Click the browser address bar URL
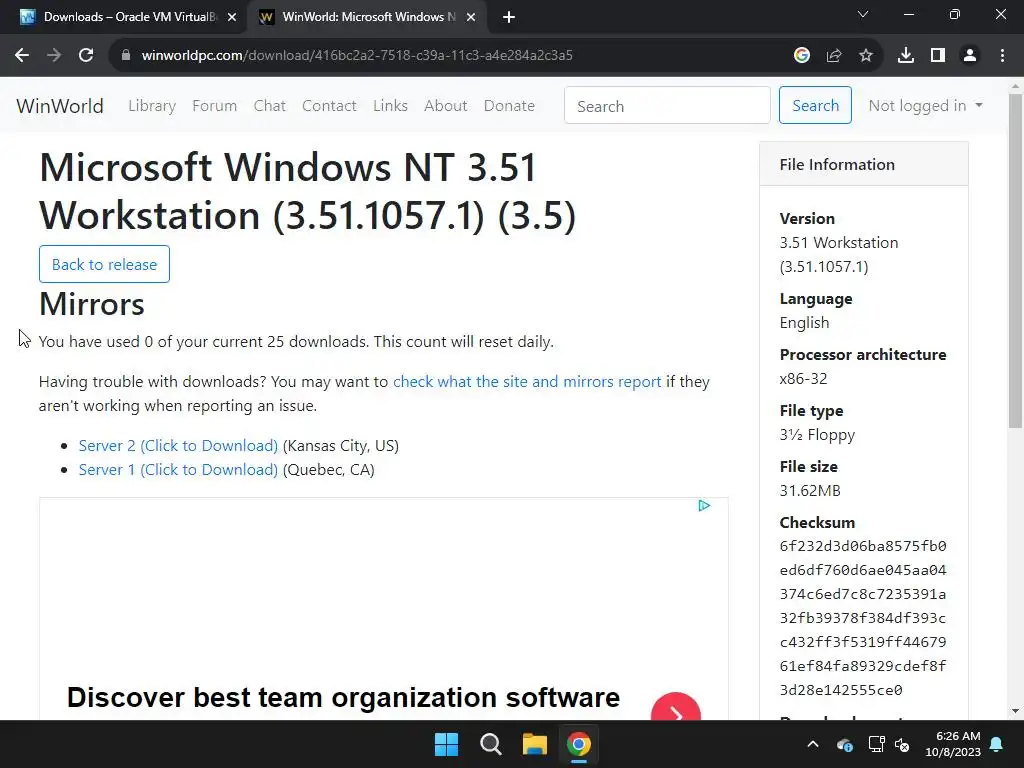This screenshot has width=1024, height=768. [x=357, y=56]
